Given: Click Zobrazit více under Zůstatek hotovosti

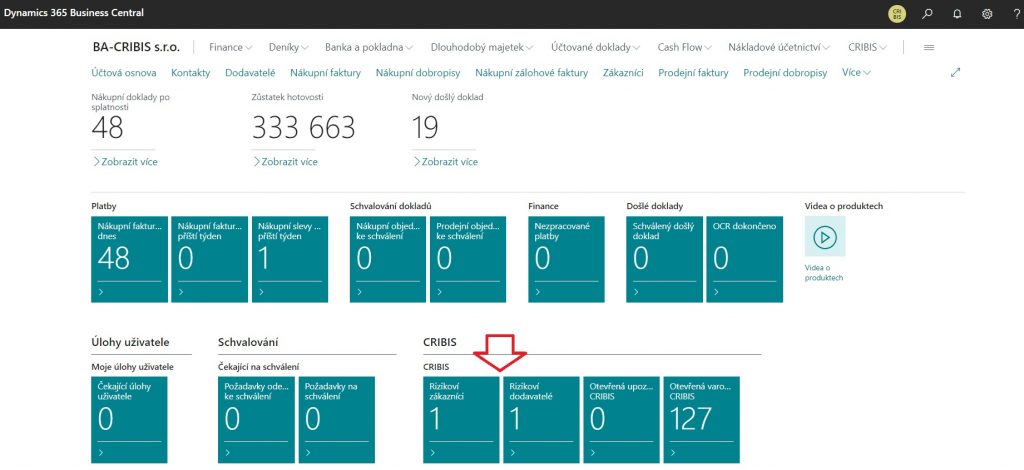Looking at the screenshot, I should (x=285, y=161).
